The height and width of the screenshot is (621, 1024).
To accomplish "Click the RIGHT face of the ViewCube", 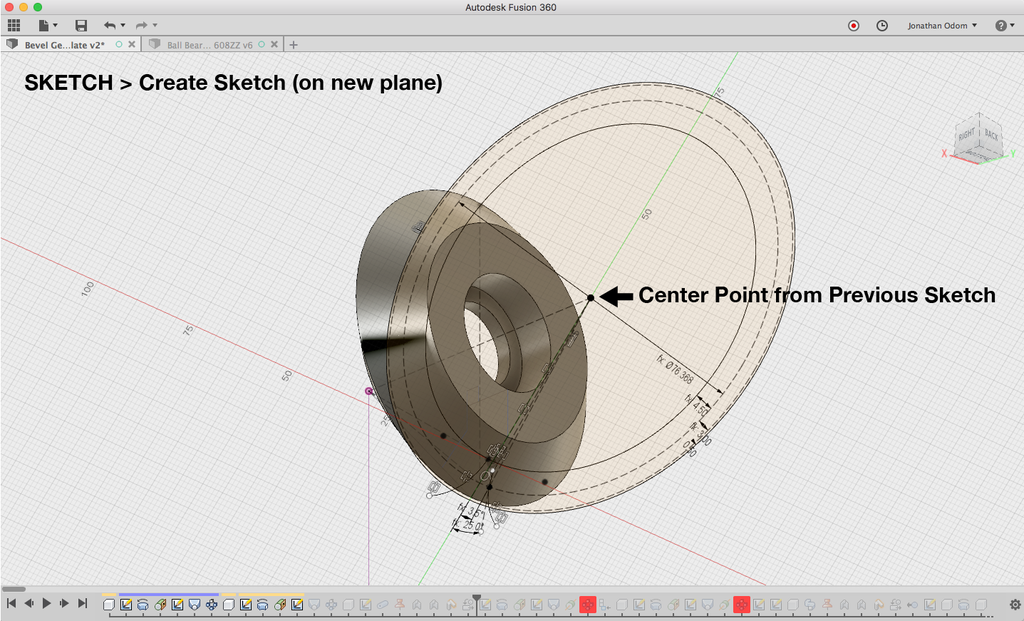I will pos(966,135).
